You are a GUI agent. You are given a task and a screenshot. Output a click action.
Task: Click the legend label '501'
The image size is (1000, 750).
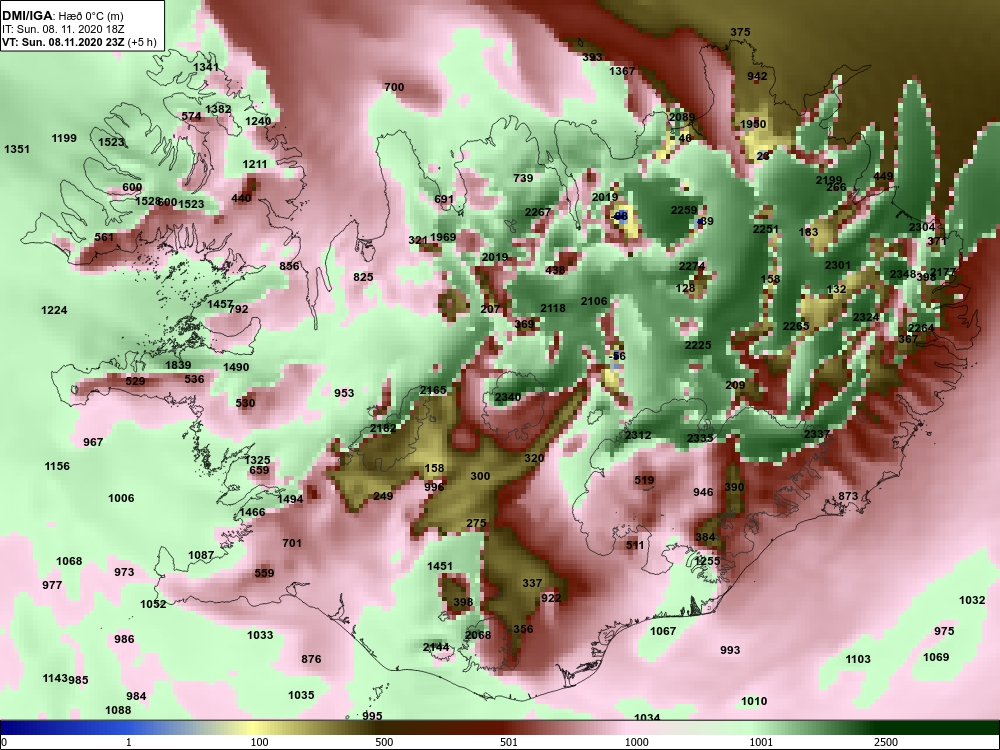click(x=508, y=742)
